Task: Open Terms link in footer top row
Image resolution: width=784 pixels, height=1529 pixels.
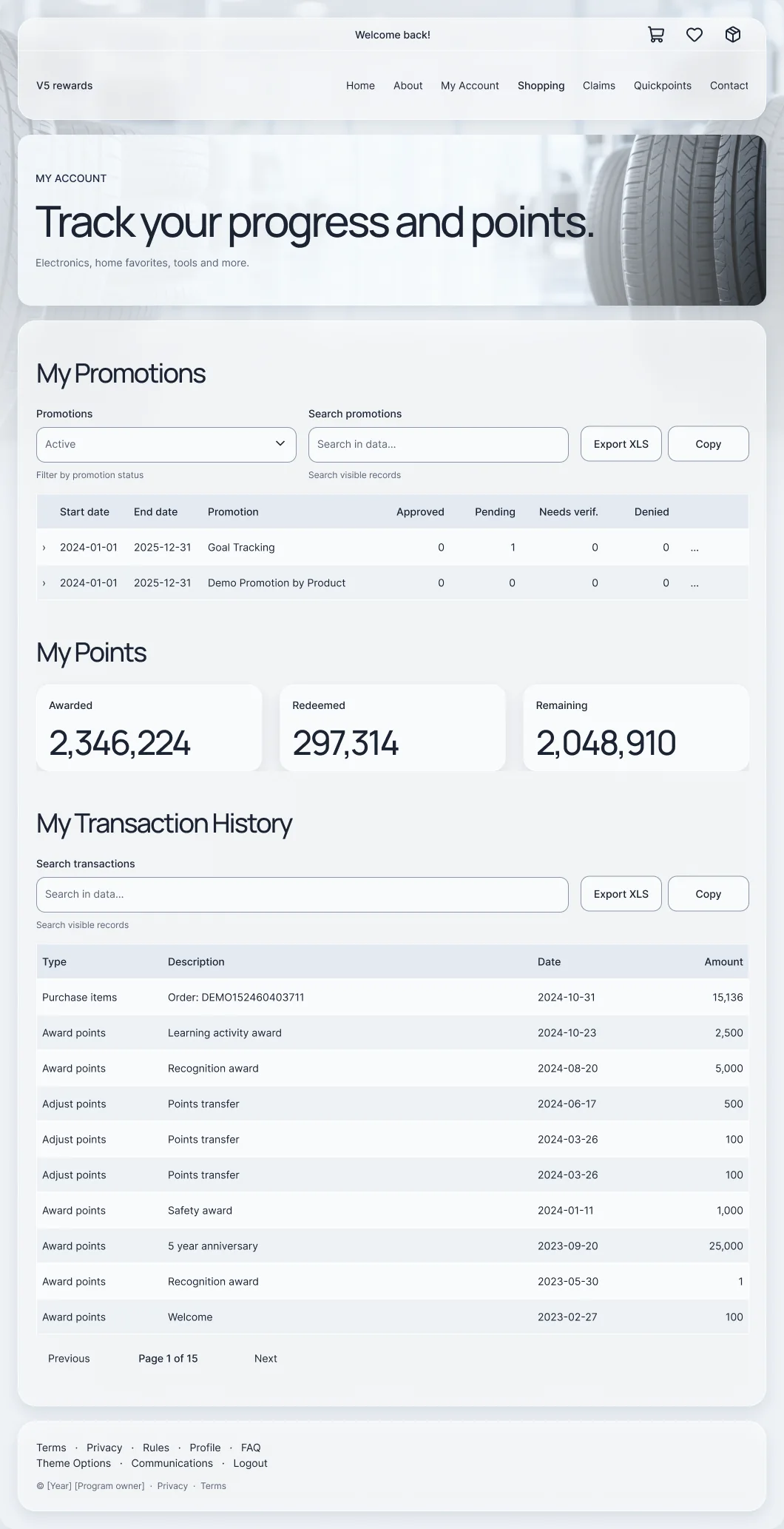Action: click(51, 1448)
